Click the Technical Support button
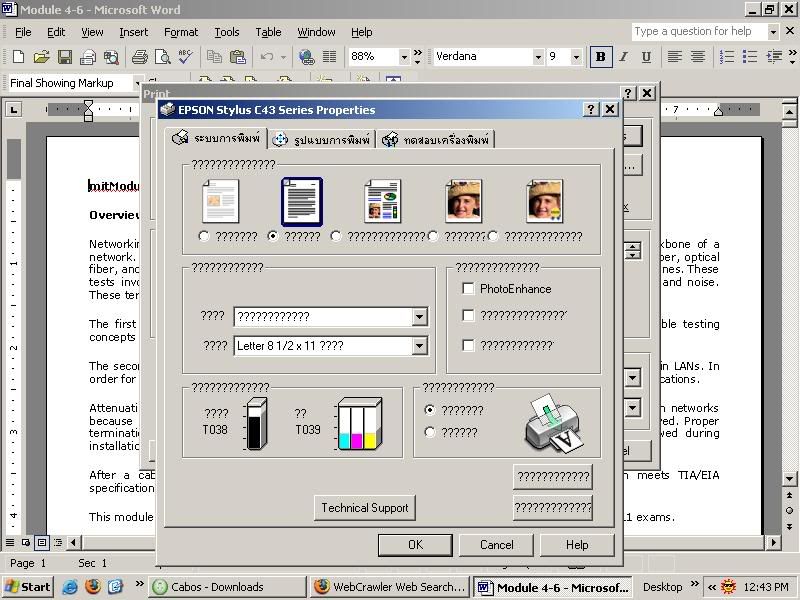 [x=365, y=508]
